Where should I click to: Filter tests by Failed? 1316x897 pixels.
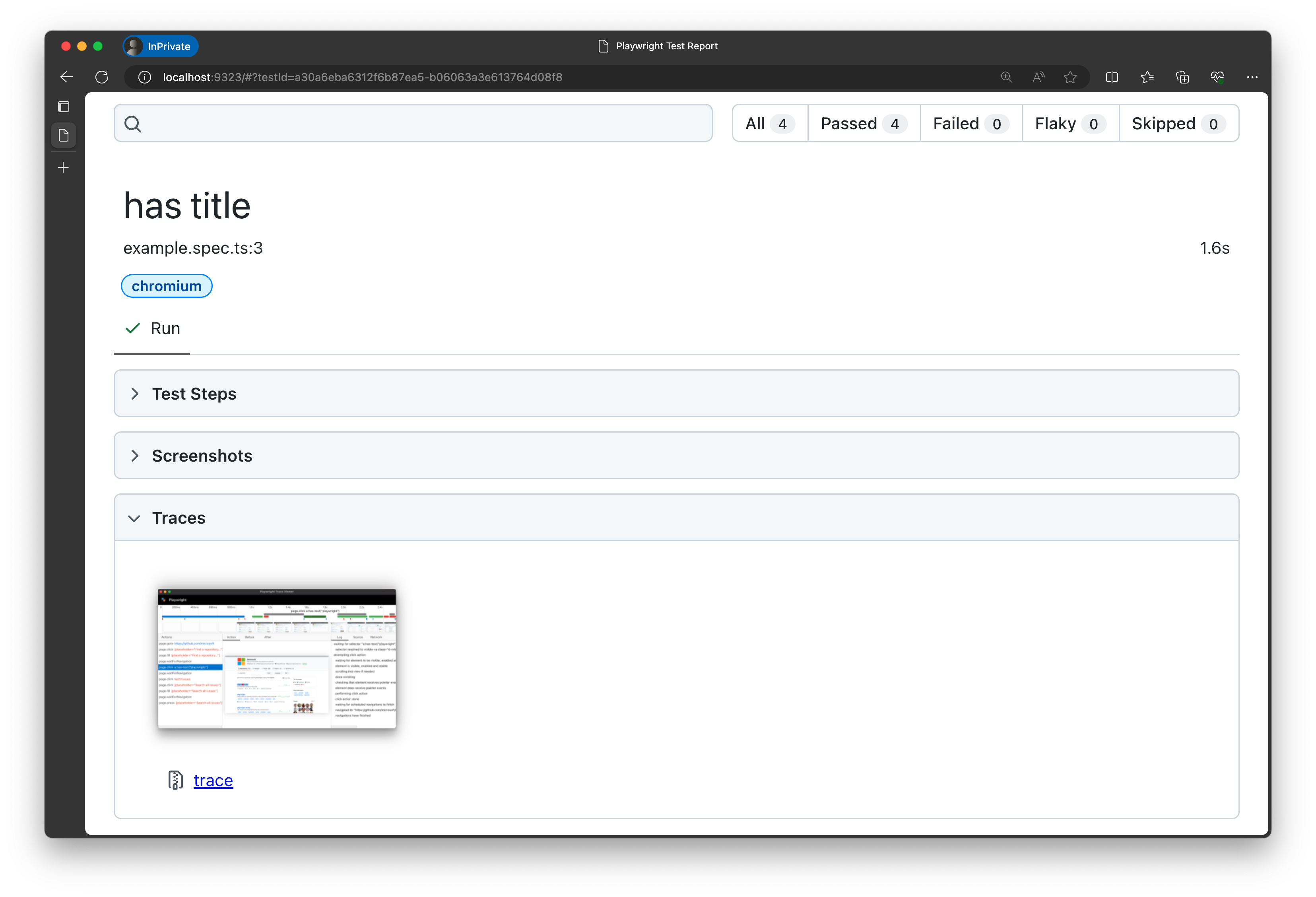[x=970, y=123]
